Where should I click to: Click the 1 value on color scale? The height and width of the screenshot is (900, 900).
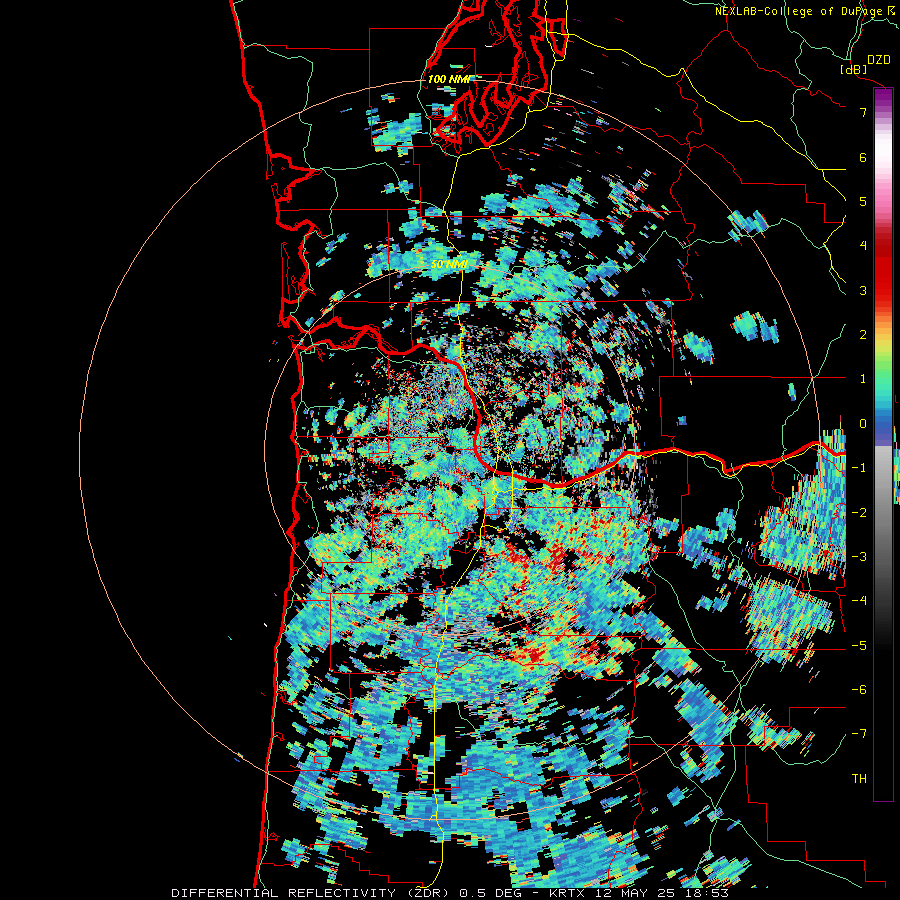point(863,379)
